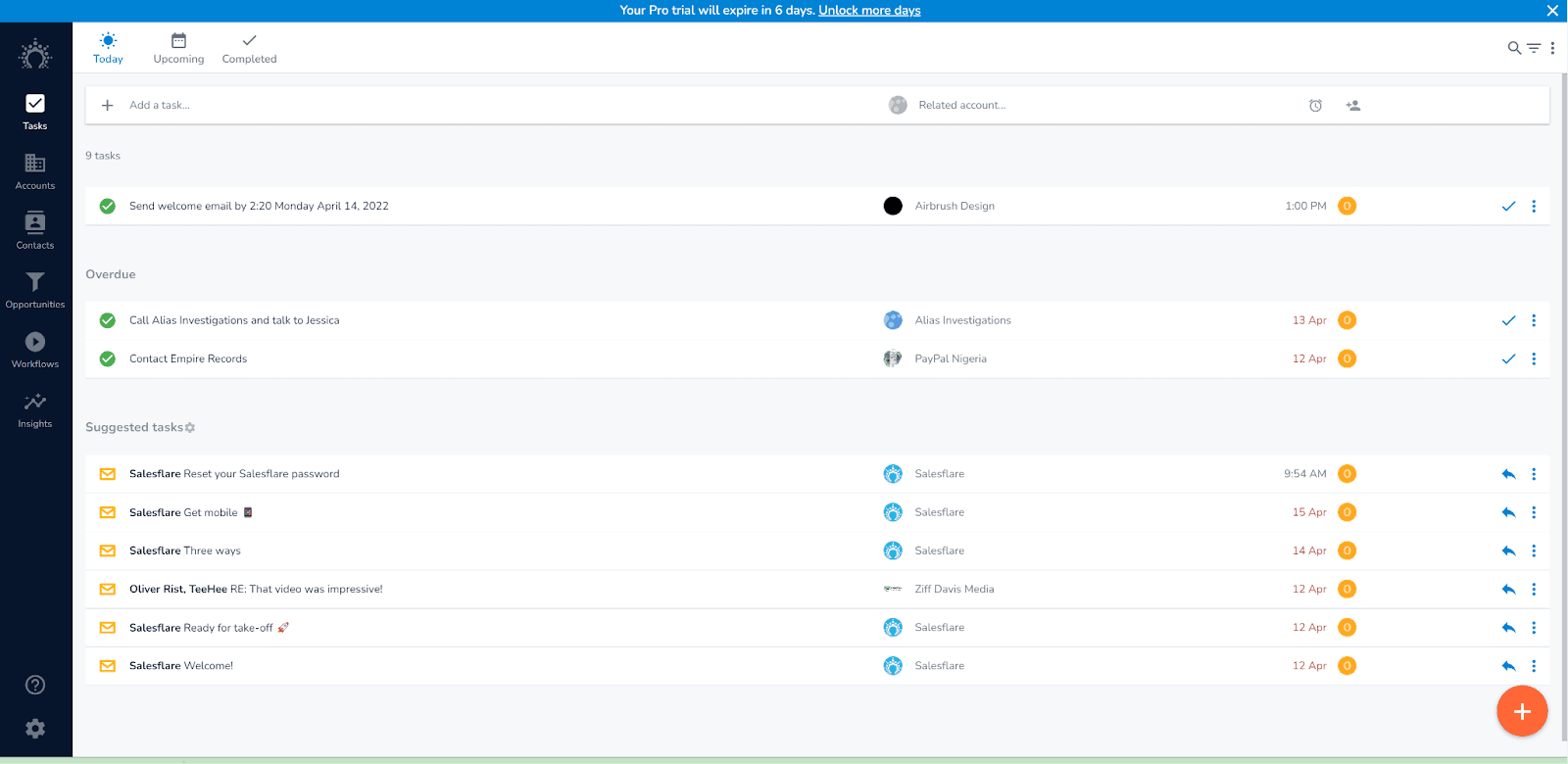This screenshot has height=764, width=1568.
Task: Select Tasks in the sidebar
Action: (x=35, y=112)
